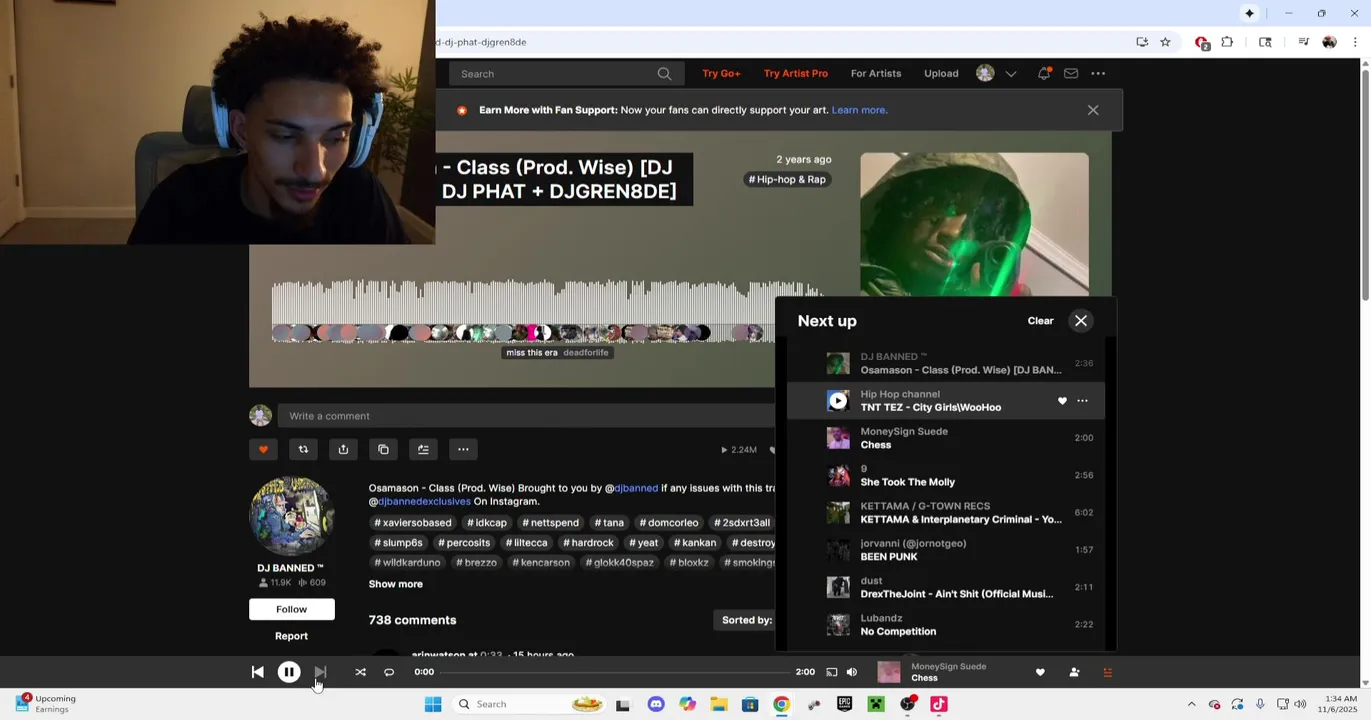This screenshot has width=1371, height=720.
Task: Toggle the Next up queue icon
Action: coord(1107,672)
